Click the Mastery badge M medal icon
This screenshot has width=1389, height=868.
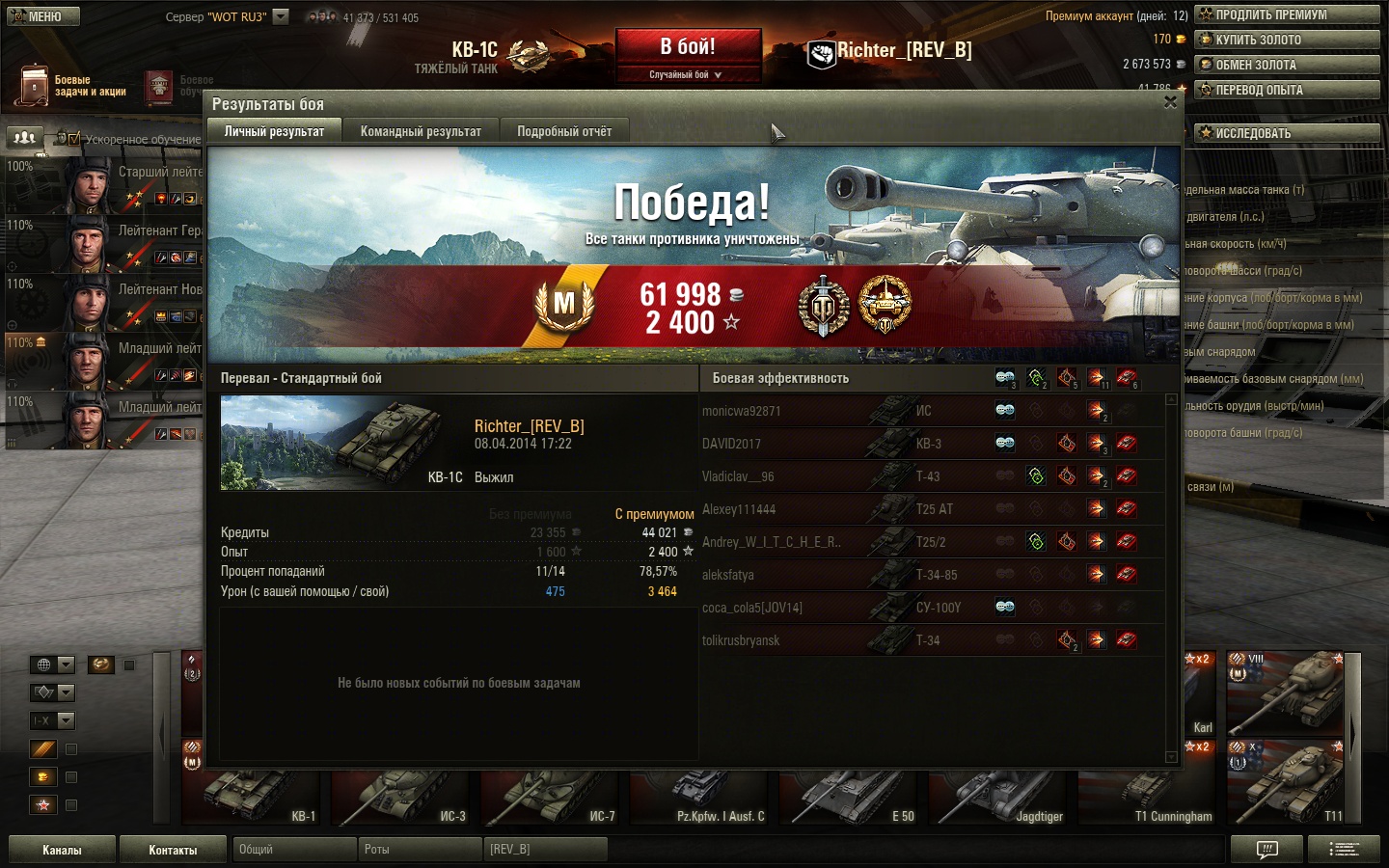[564, 304]
